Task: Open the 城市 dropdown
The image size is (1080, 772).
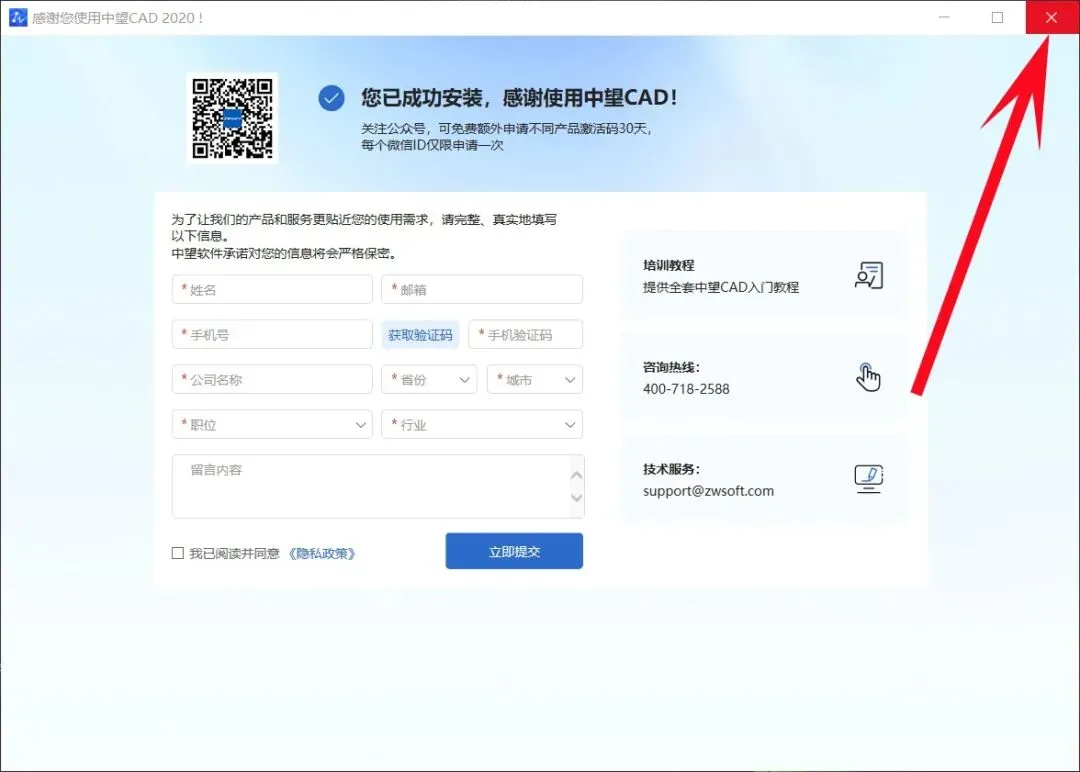Action: (x=534, y=379)
